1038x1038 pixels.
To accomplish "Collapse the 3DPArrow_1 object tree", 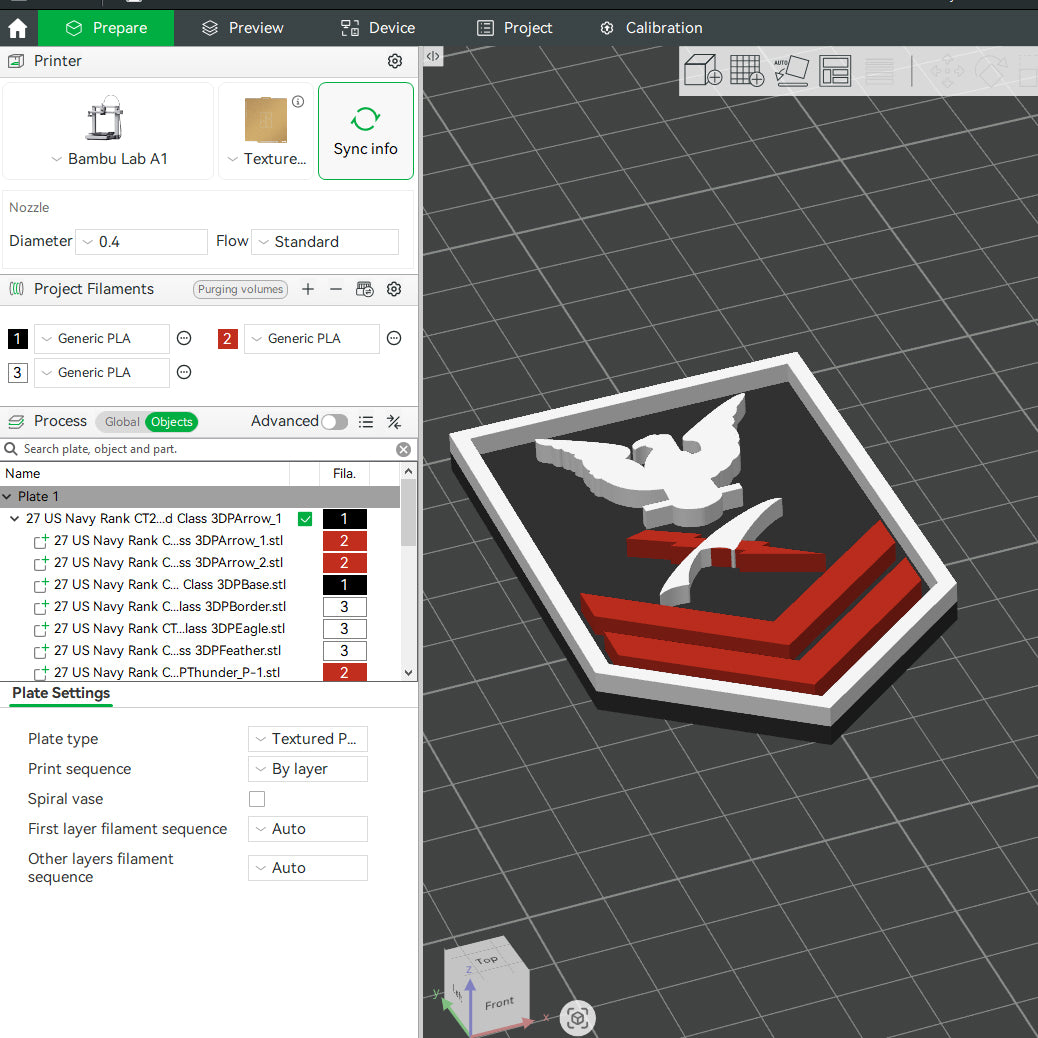I will click(14, 518).
